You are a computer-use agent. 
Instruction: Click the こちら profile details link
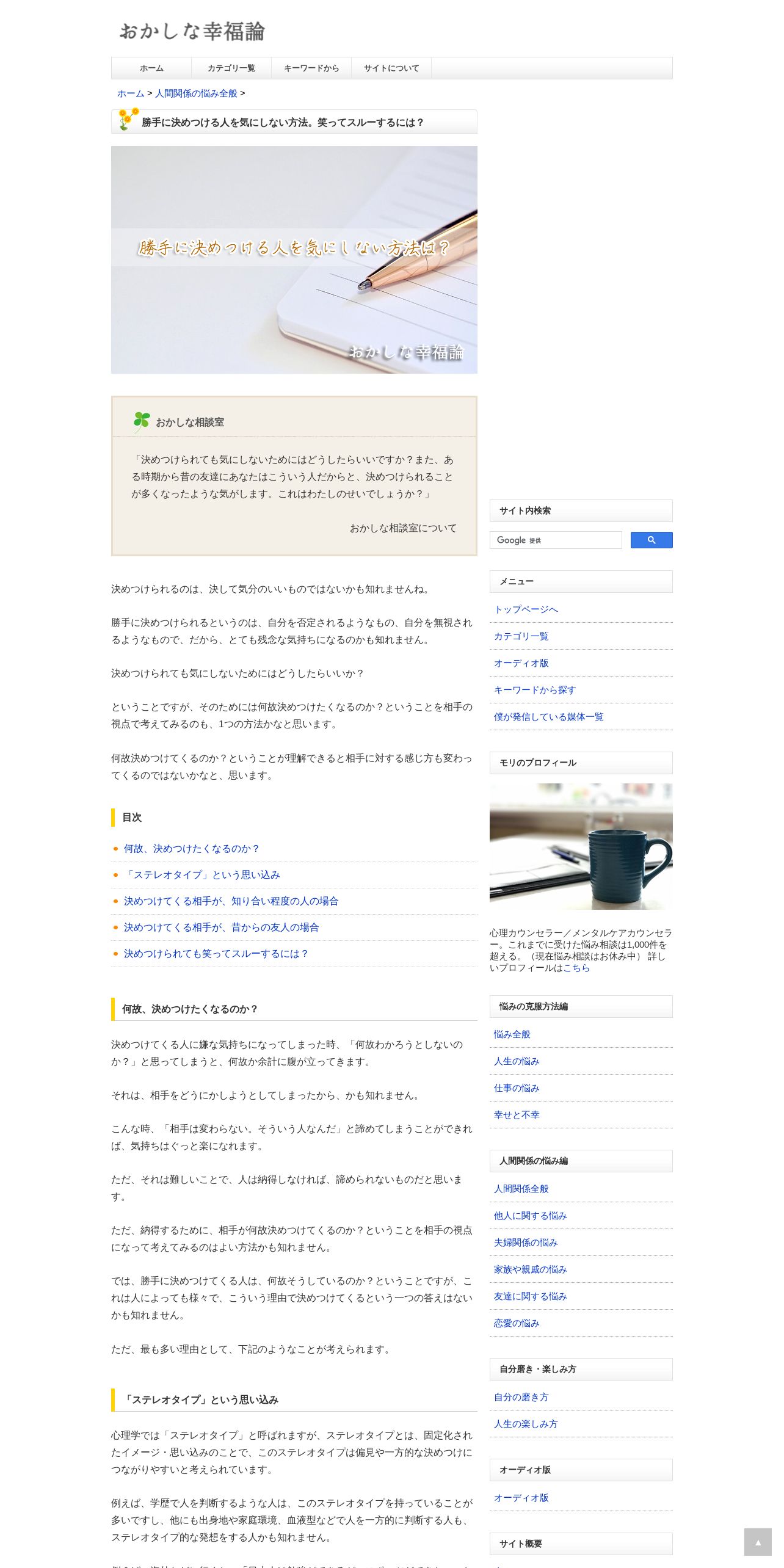click(x=576, y=968)
